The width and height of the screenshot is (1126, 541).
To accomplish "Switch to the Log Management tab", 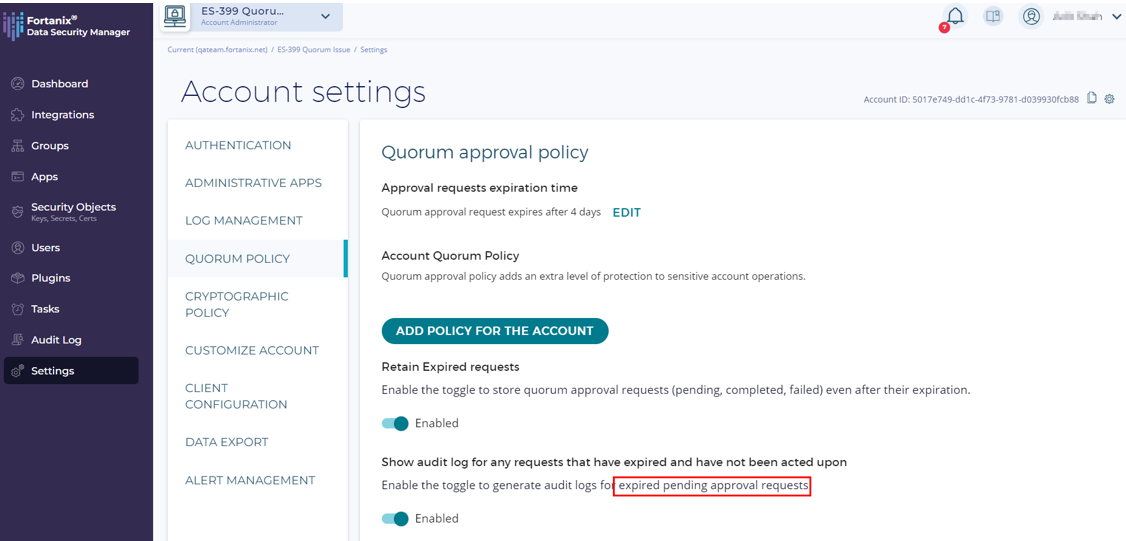I will pos(243,220).
